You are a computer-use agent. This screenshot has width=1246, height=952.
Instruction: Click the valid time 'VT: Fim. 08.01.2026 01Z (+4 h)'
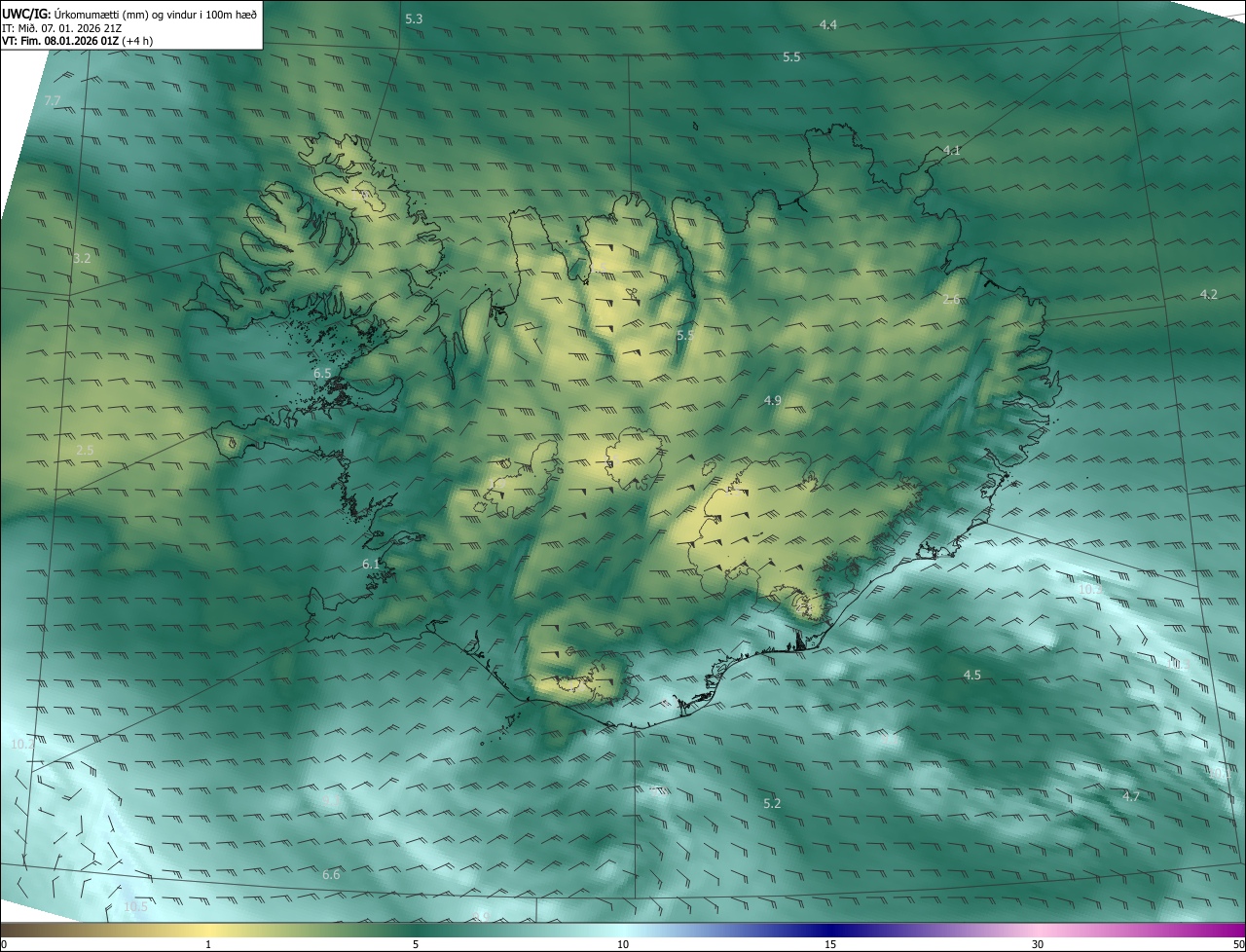click(x=77, y=41)
